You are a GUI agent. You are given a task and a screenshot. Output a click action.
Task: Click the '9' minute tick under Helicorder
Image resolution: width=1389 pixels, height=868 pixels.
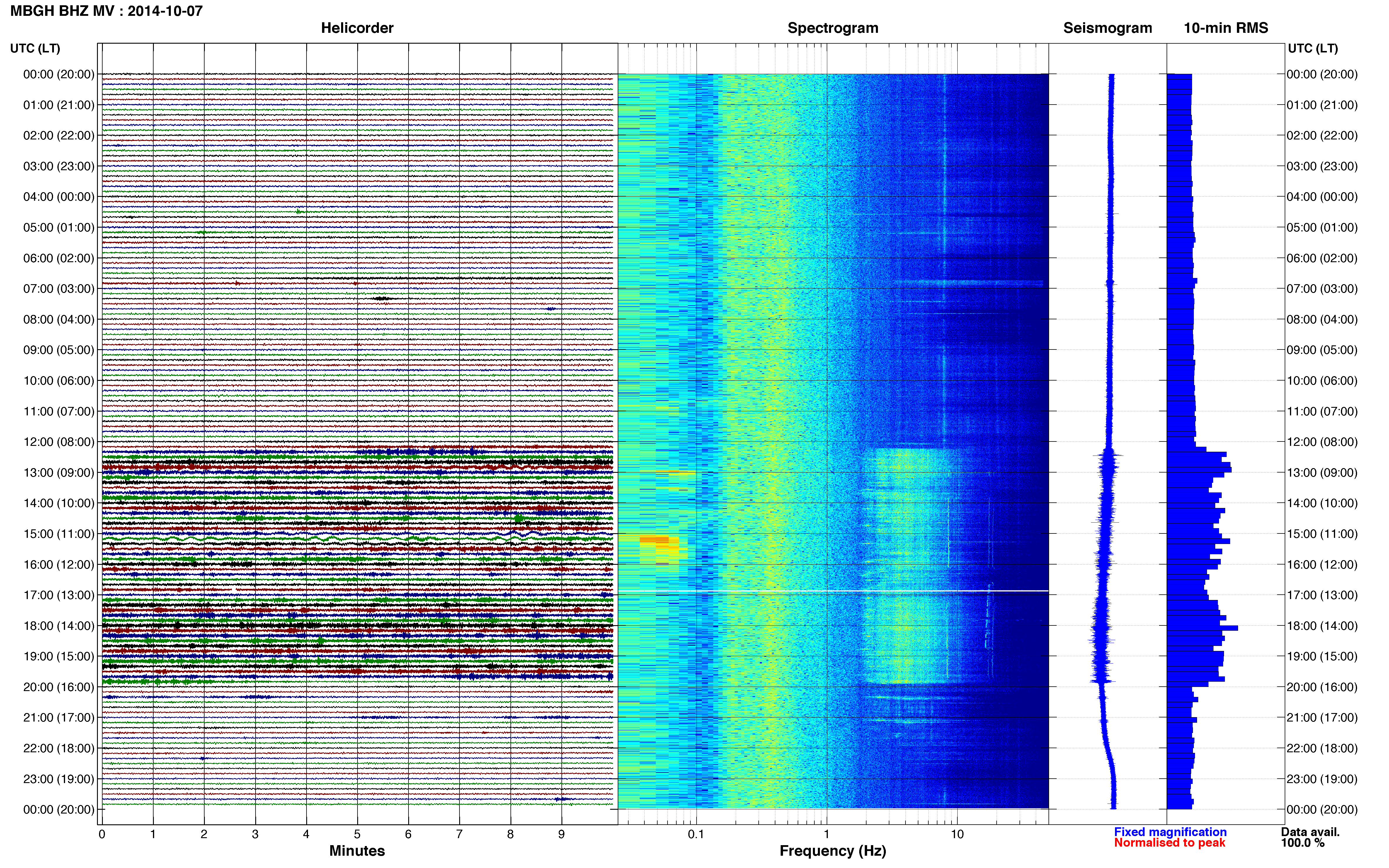(561, 834)
